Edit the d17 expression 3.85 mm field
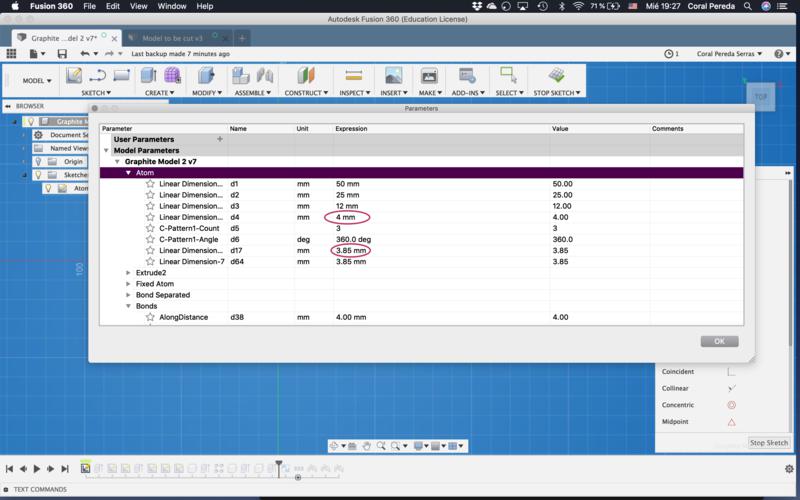Image resolution: width=800 pixels, height=500 pixels. pos(441,251)
